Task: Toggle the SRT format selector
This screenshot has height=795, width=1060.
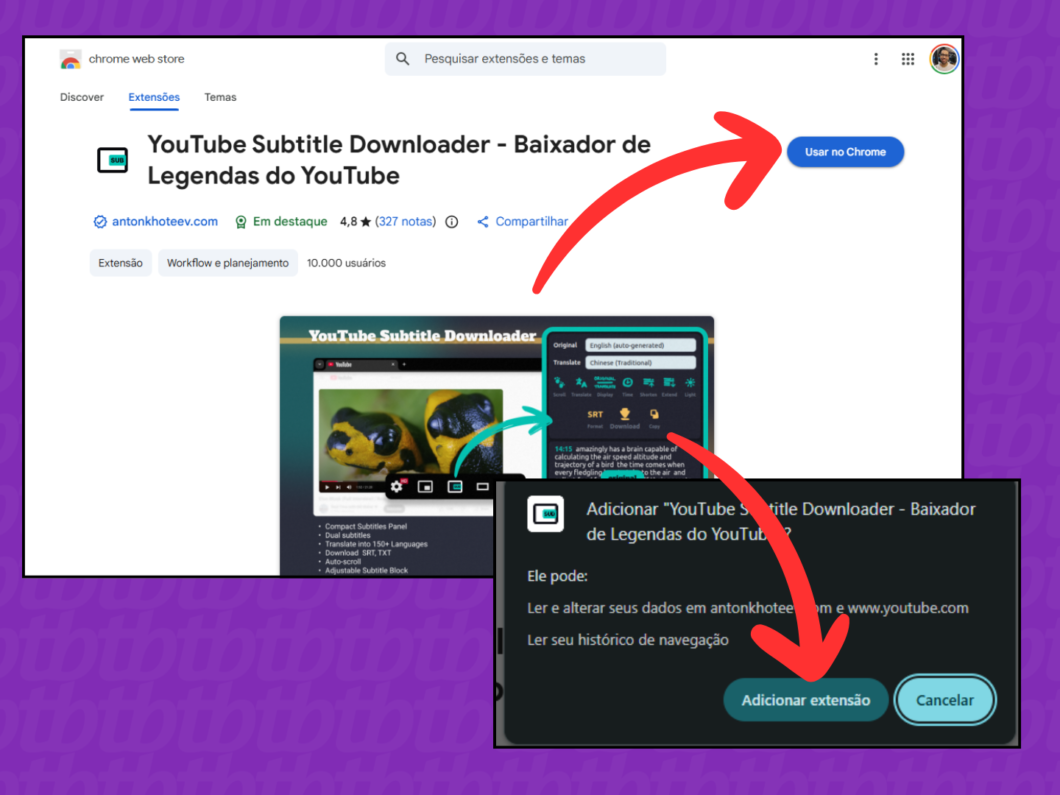Action: (595, 414)
